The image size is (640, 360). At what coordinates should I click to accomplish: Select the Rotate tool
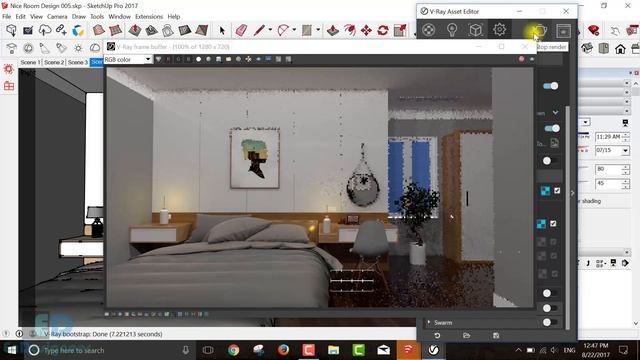coord(383,30)
